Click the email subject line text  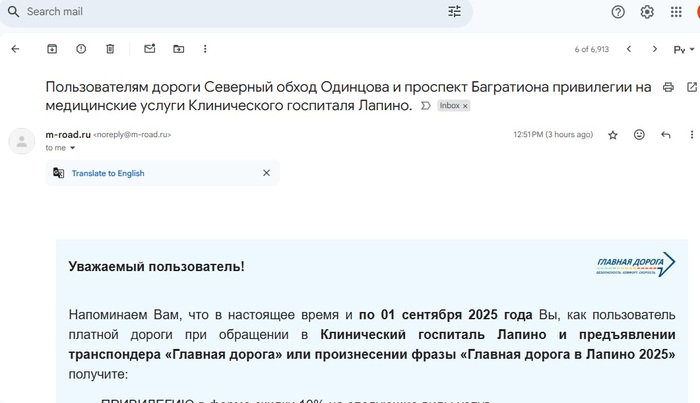tap(348, 96)
